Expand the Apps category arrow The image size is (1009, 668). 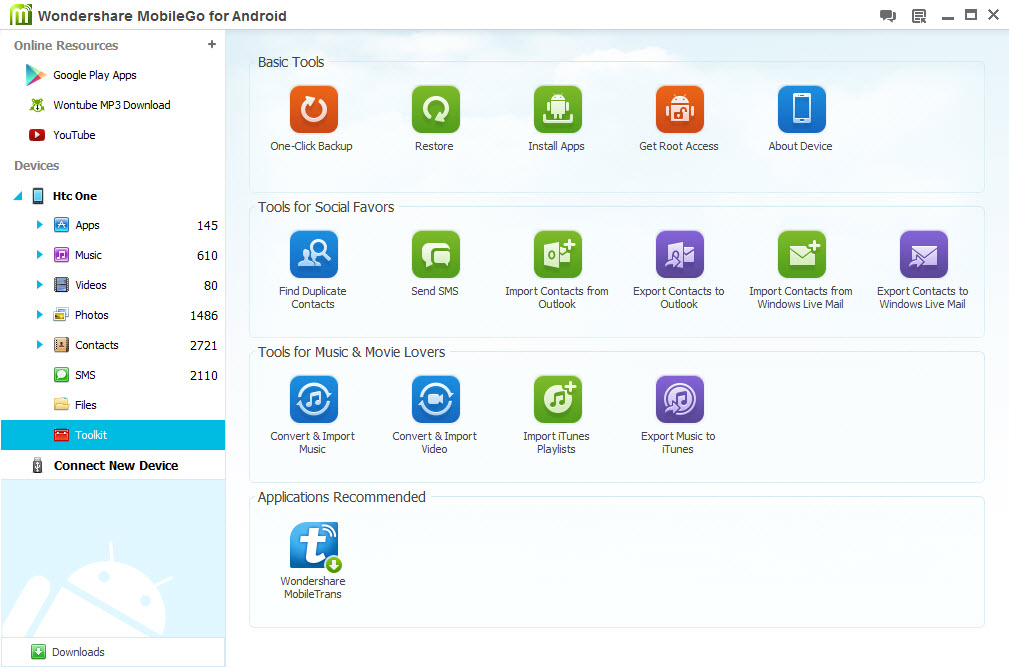pyautogui.click(x=39, y=225)
